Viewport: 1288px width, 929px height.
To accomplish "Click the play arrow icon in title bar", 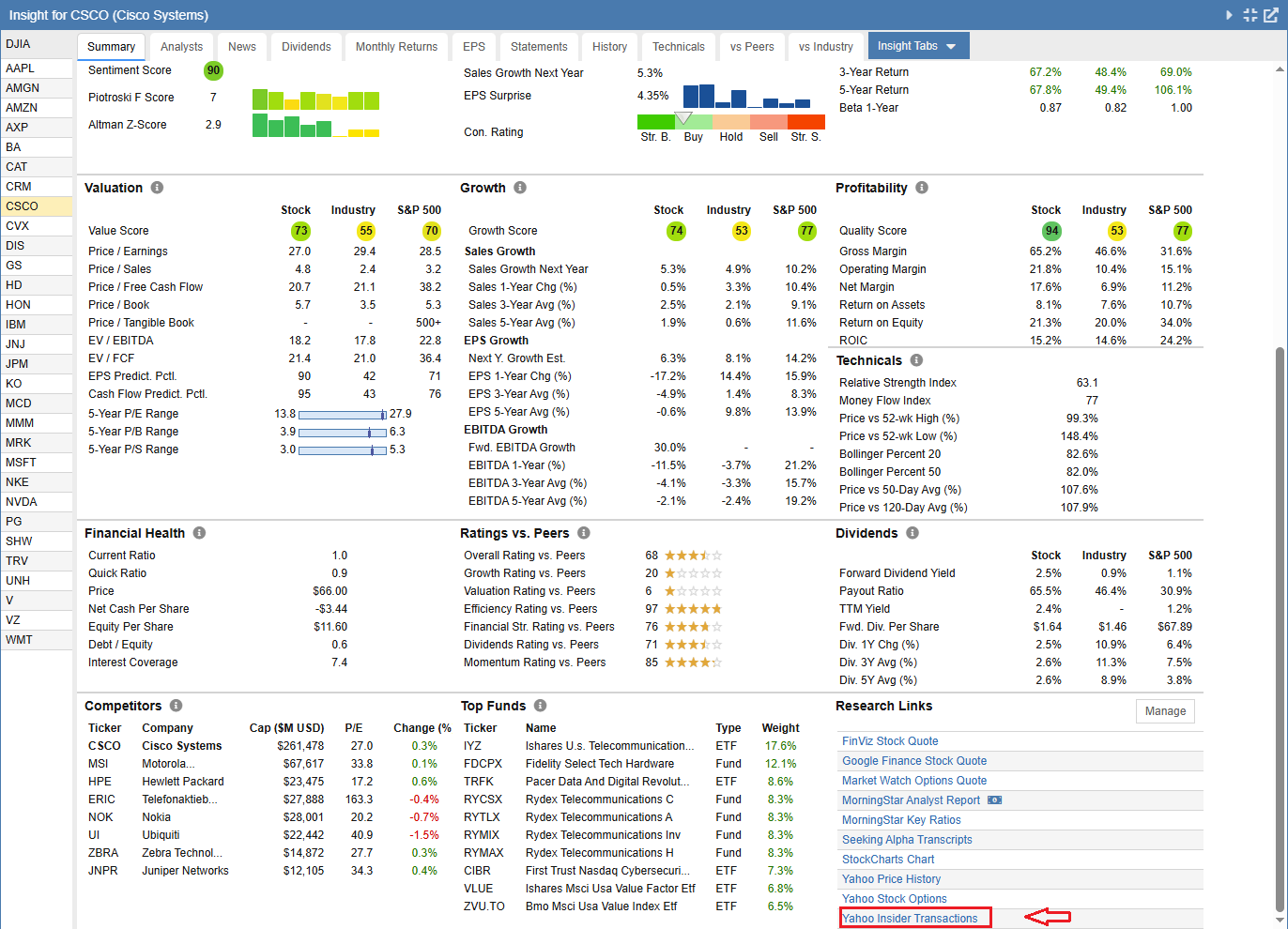I will [1230, 15].
